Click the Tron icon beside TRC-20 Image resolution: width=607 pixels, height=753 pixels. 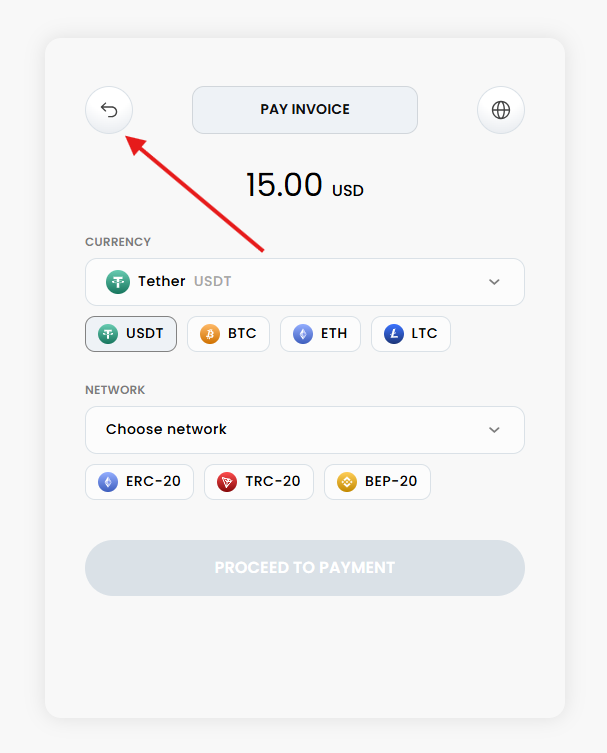click(x=227, y=482)
